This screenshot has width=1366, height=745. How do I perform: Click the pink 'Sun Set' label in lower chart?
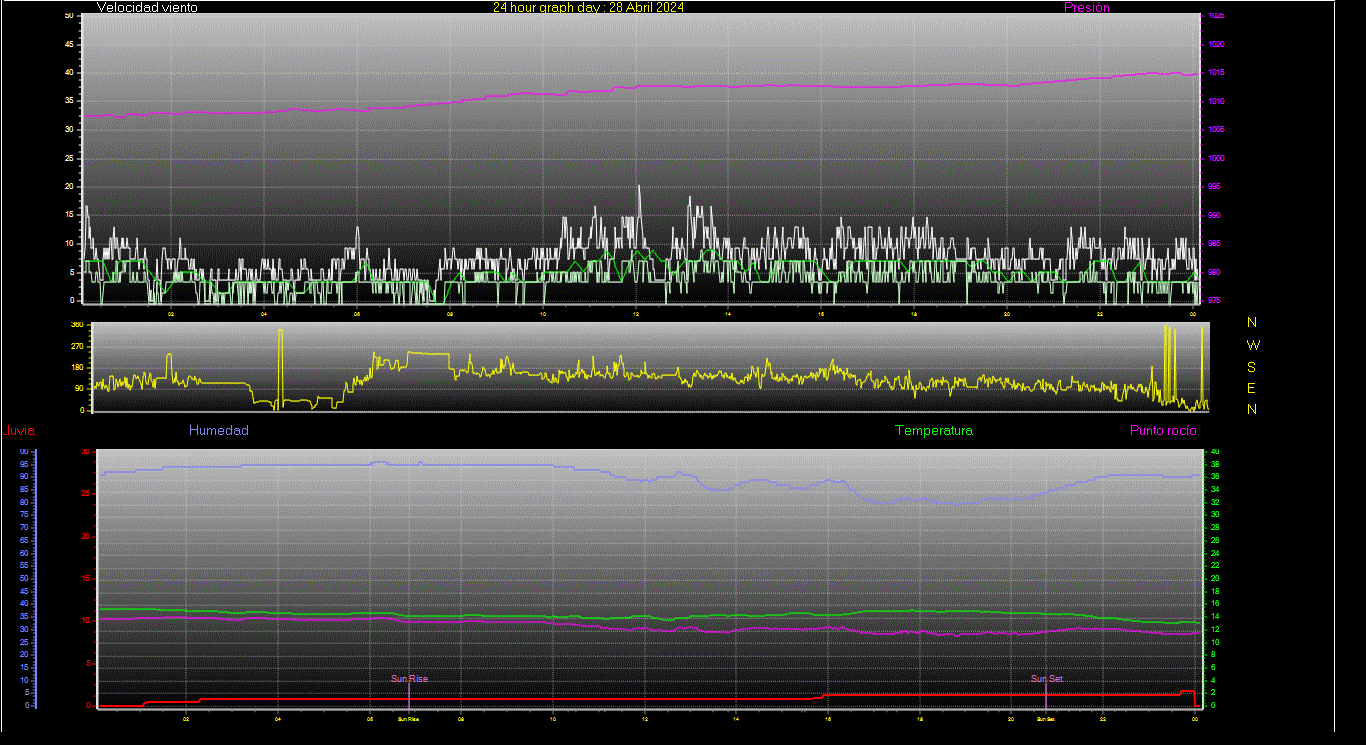1047,679
